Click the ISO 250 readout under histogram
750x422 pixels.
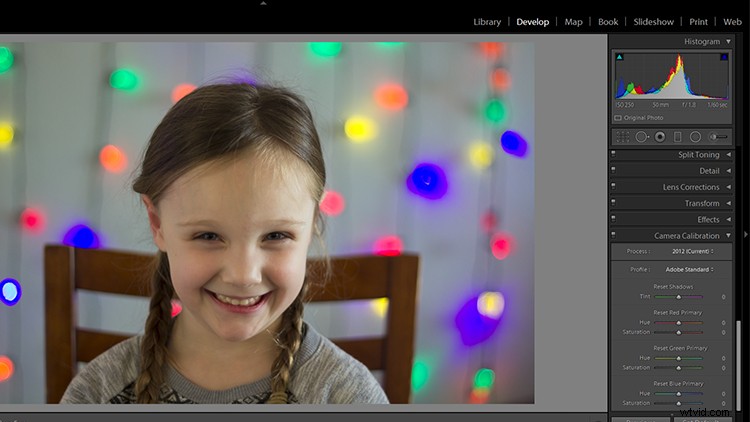click(x=625, y=105)
